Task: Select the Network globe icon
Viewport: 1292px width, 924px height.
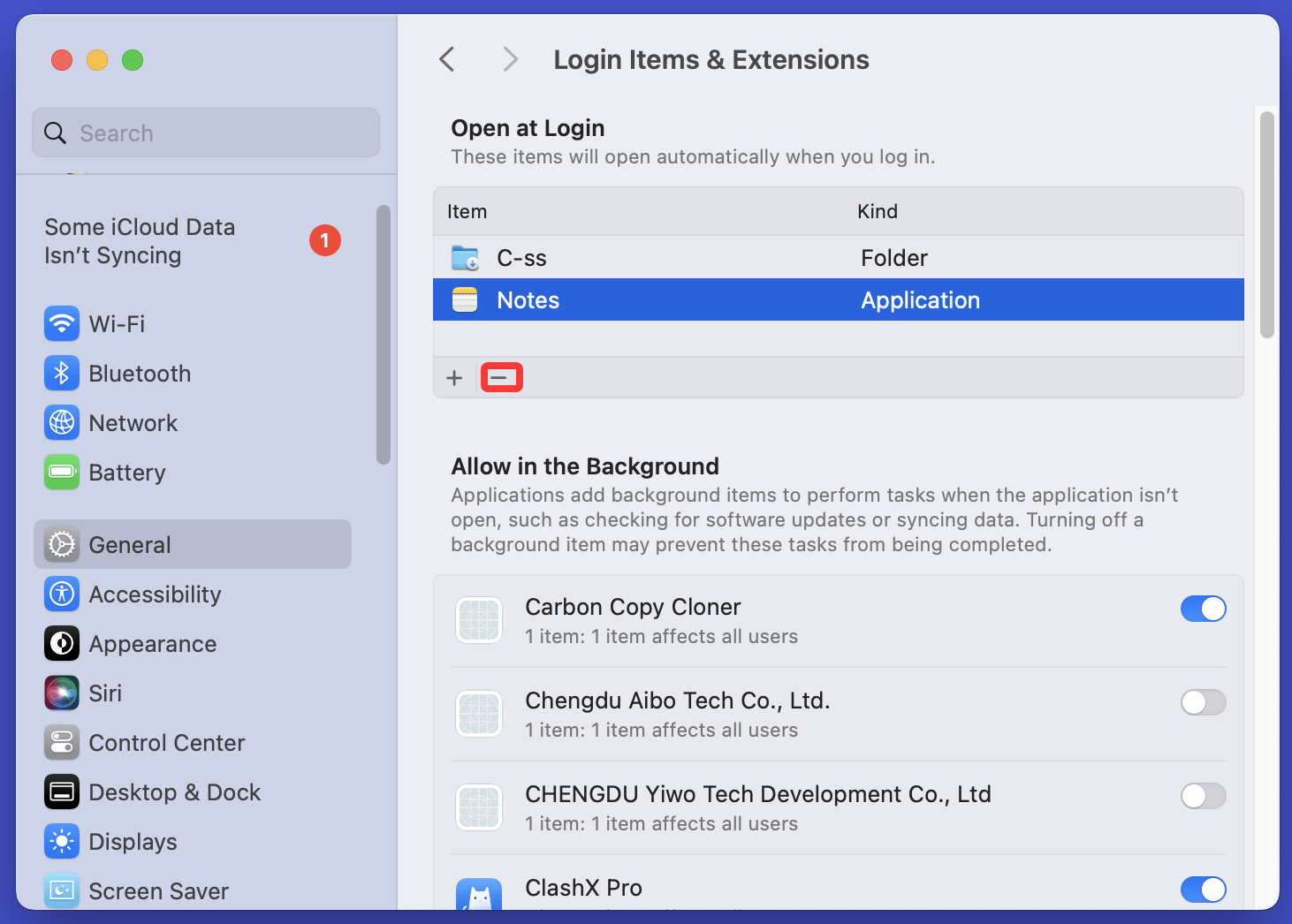Action: pos(62,422)
